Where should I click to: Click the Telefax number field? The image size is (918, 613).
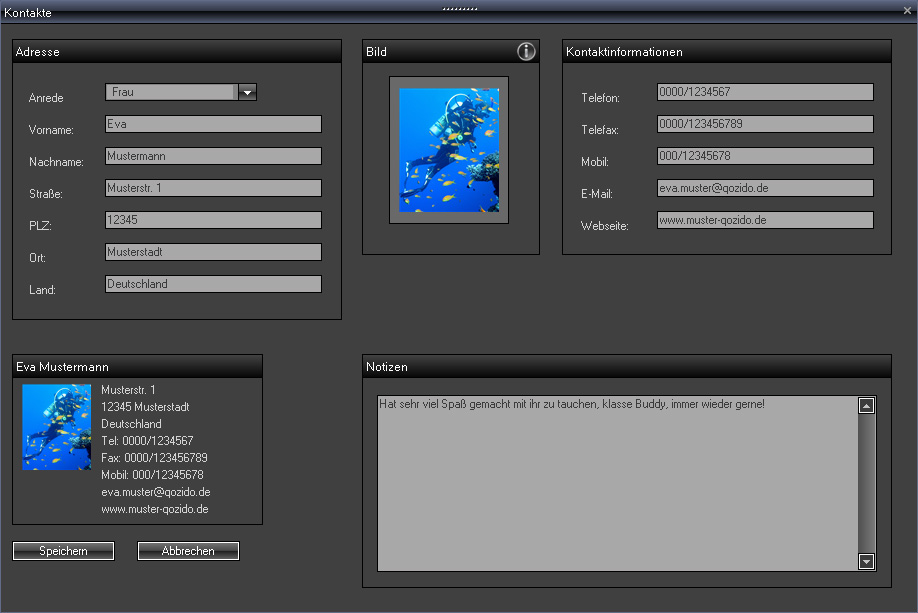point(765,124)
